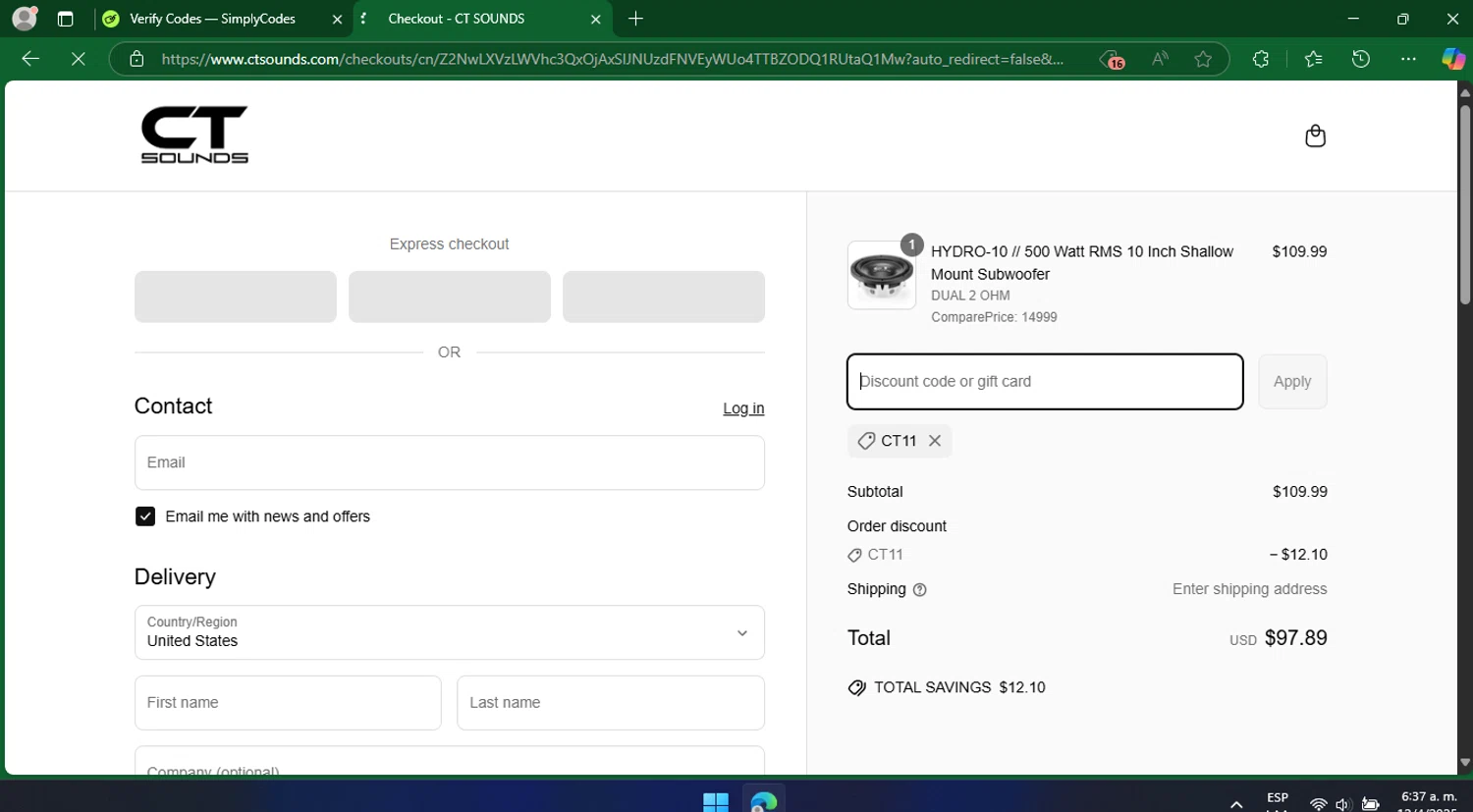Screen dimensions: 1473x812
Task: Click the TOTAL SAVINGS tag icon
Action: click(x=857, y=688)
